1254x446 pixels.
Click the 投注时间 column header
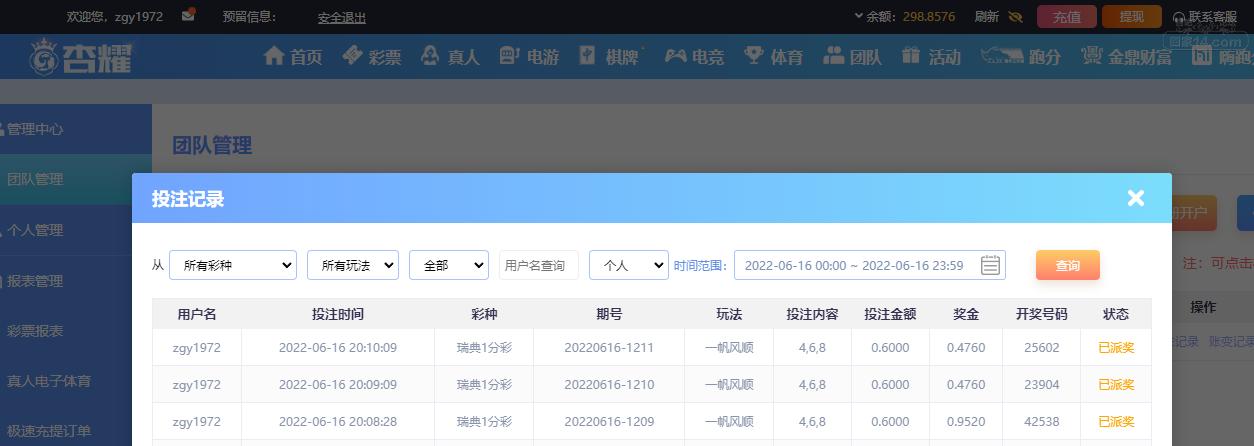tap(338, 314)
